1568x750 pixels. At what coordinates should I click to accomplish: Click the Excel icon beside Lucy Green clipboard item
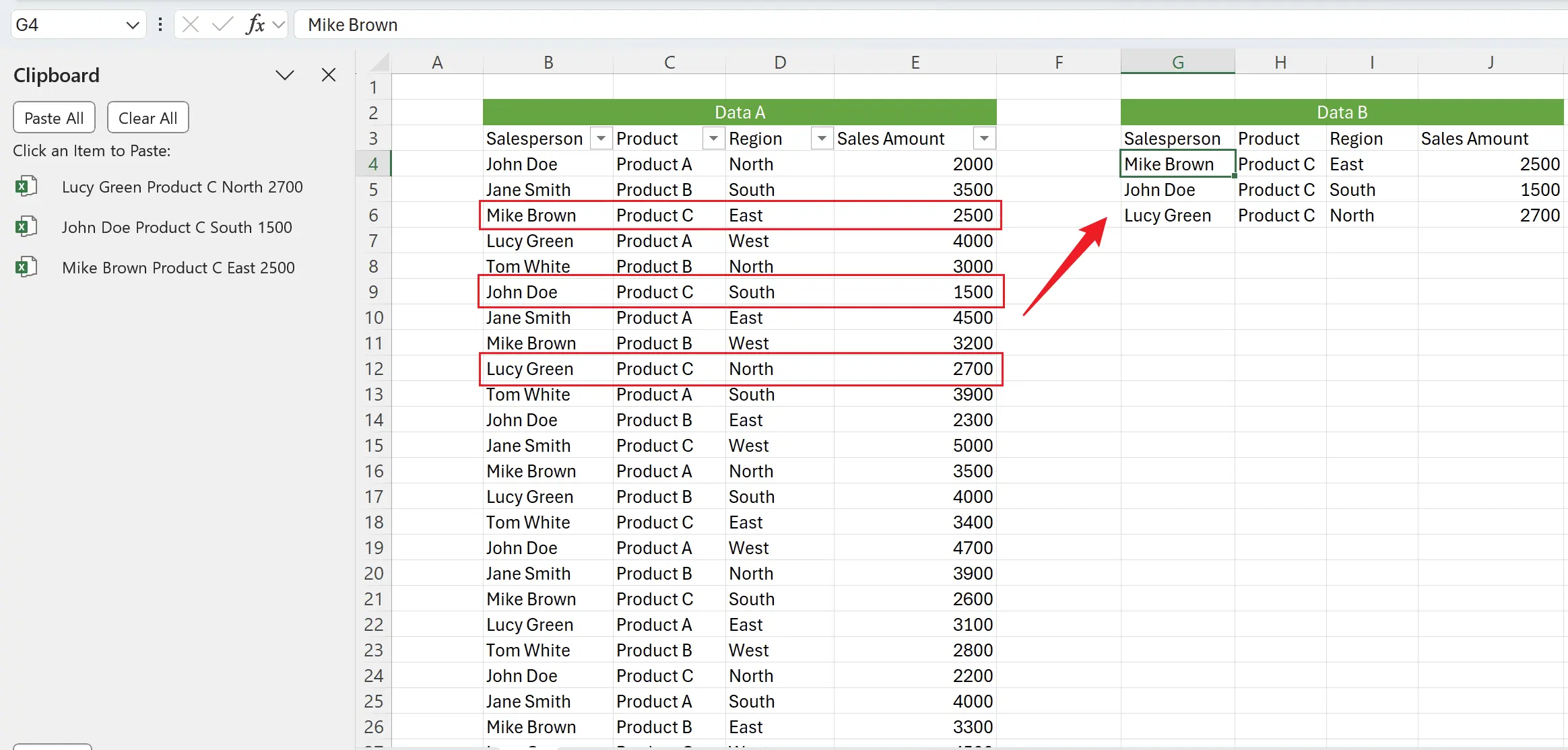coord(26,186)
